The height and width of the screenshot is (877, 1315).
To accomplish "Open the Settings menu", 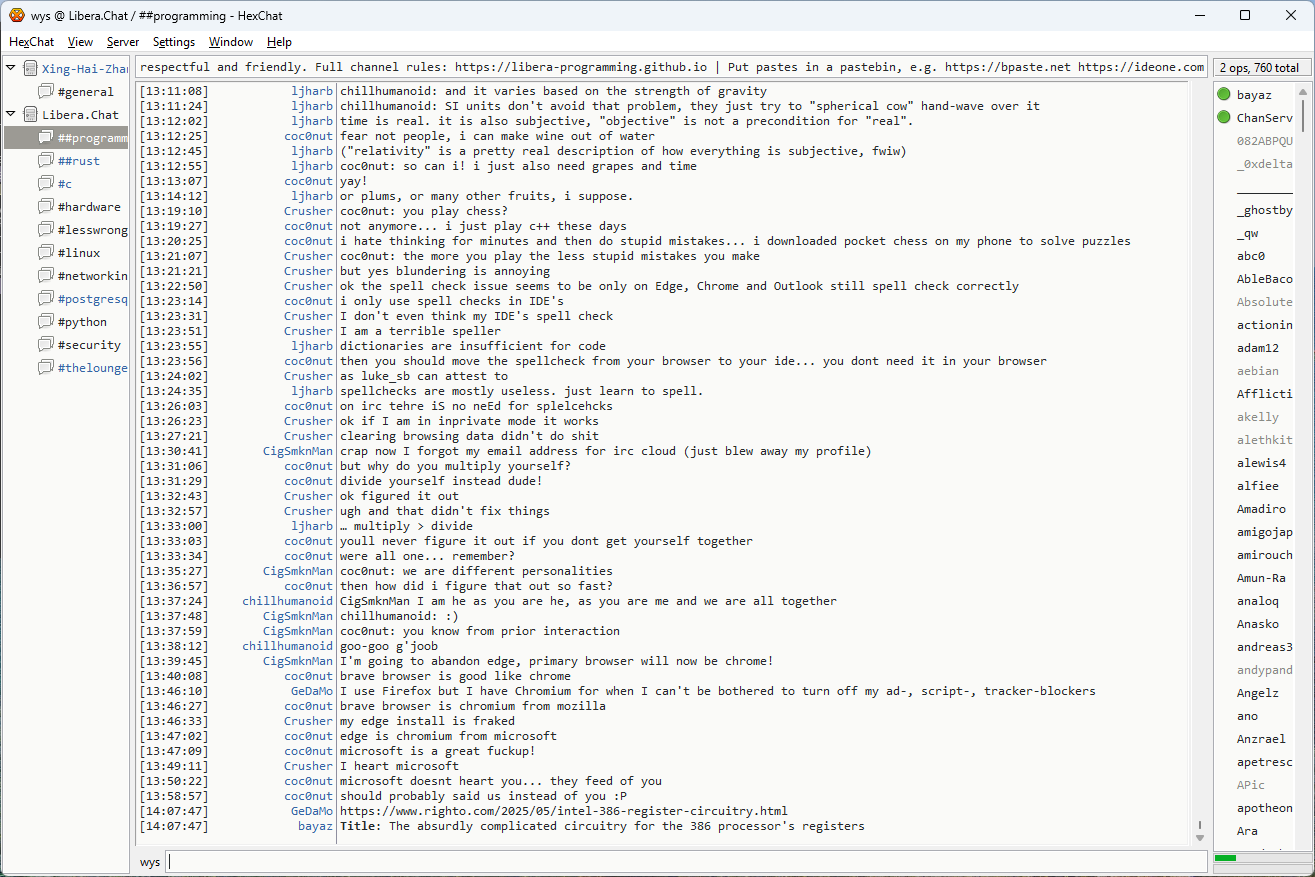I will [x=174, y=42].
